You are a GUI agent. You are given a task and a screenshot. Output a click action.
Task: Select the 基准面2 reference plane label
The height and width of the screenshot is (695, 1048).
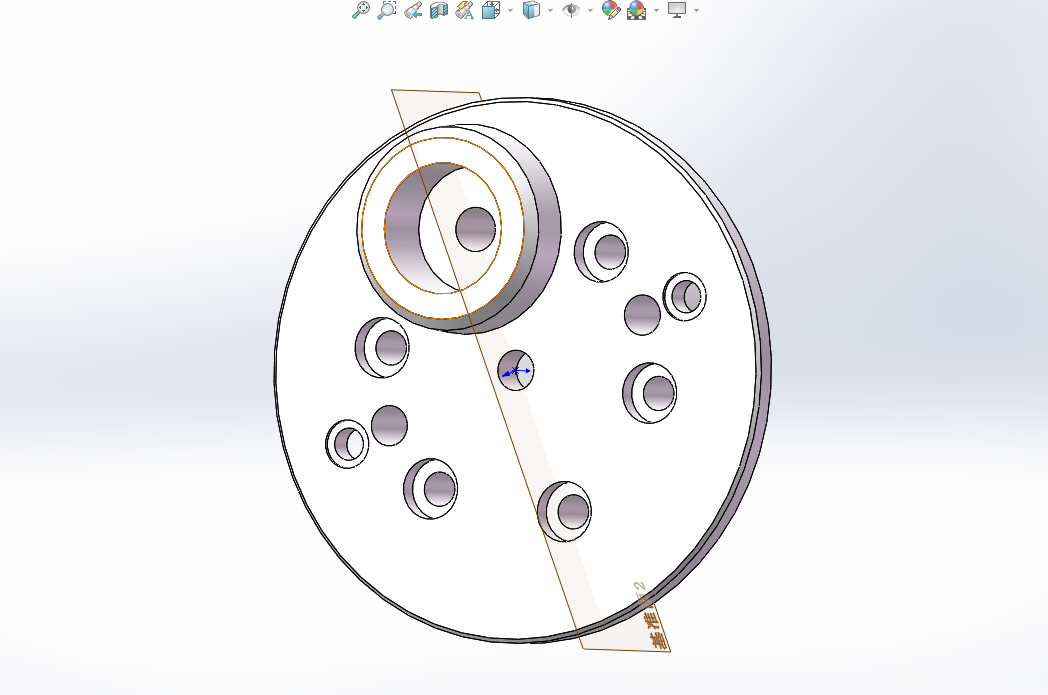click(x=652, y=615)
